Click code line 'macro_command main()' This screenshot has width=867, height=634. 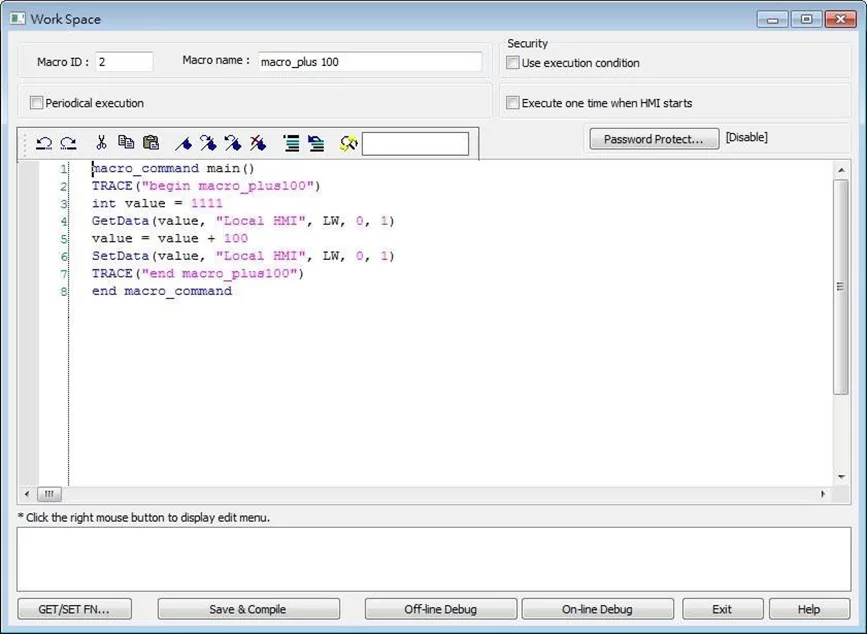(x=173, y=169)
